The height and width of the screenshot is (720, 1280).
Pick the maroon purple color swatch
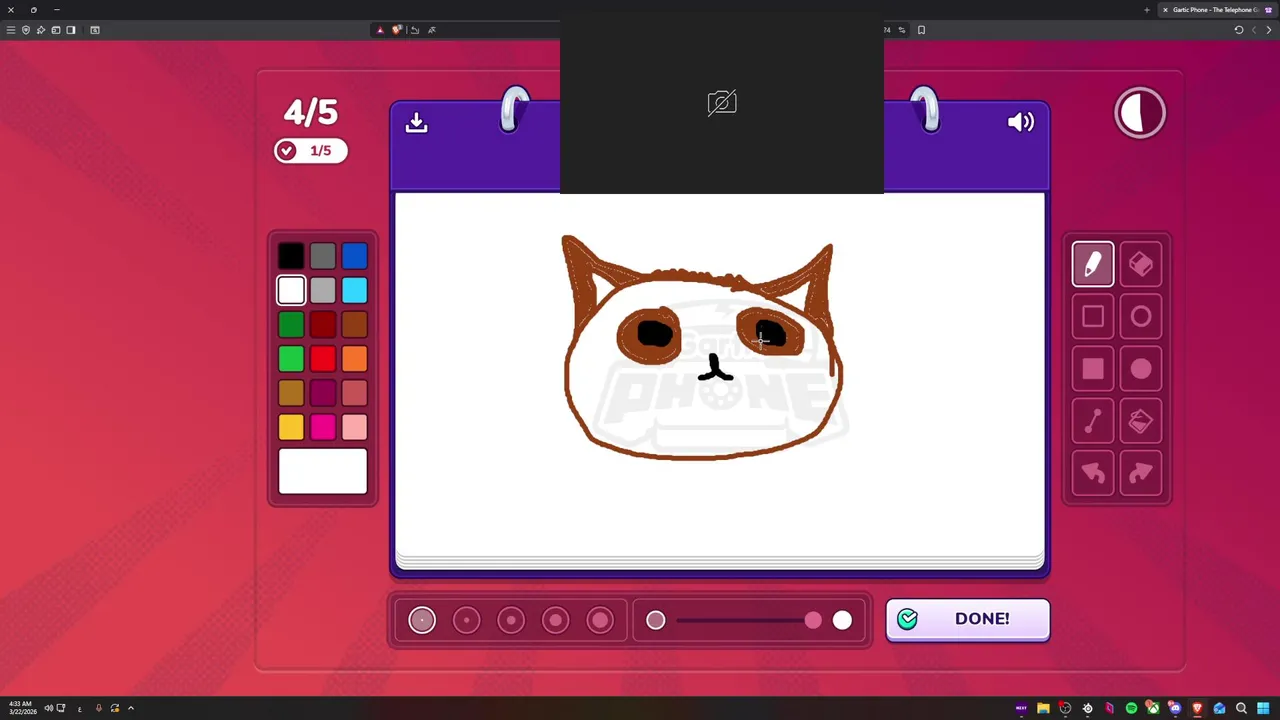click(323, 393)
